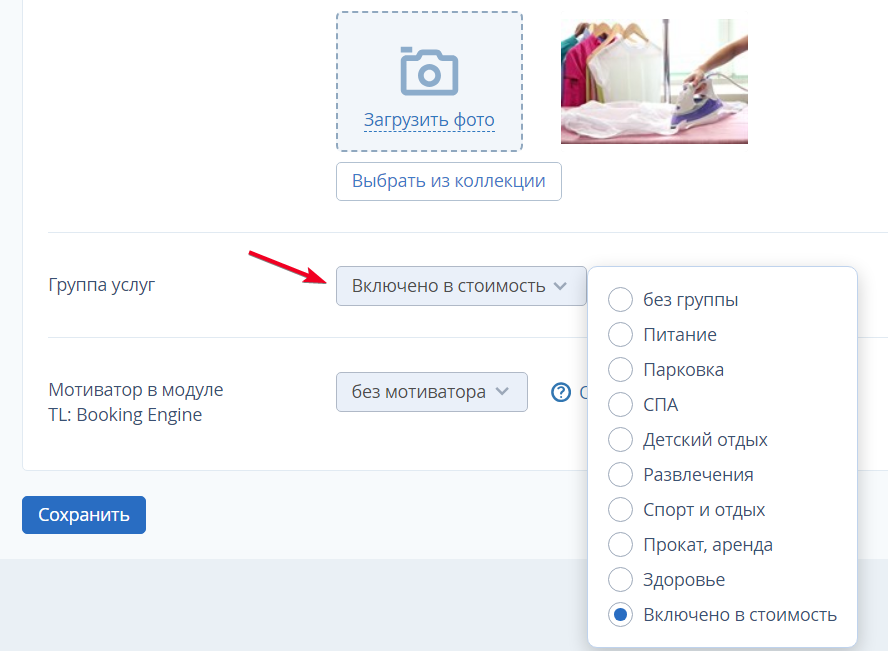Select the 'без группы' radio option

(620, 299)
